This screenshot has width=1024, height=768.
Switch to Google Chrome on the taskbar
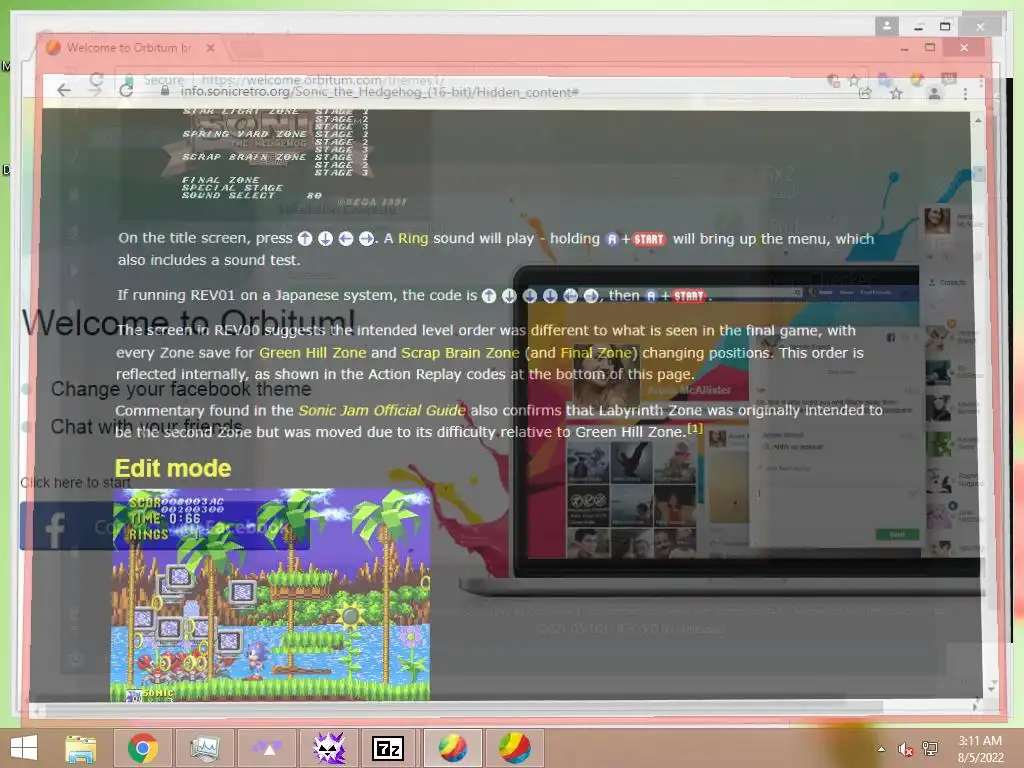[x=142, y=748]
